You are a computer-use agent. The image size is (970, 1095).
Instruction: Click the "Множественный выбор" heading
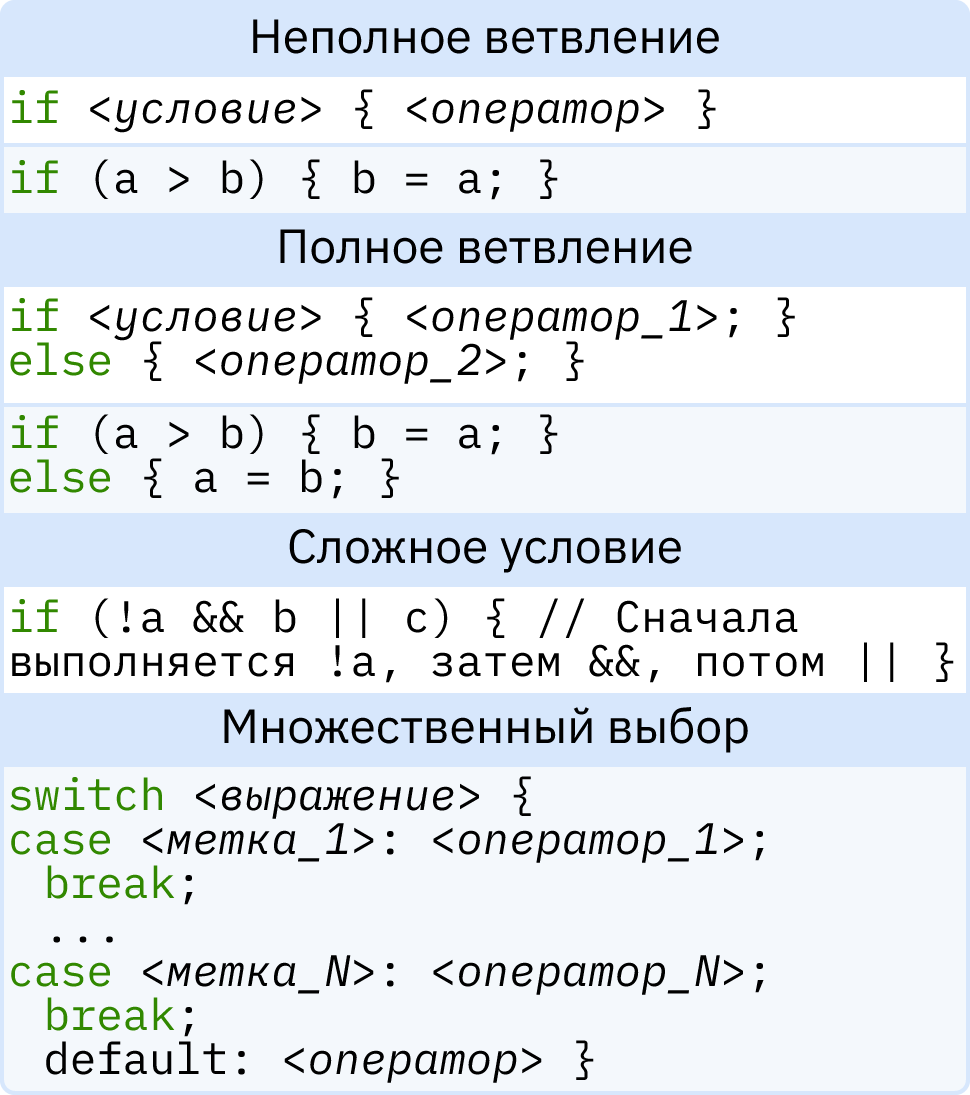(485, 728)
